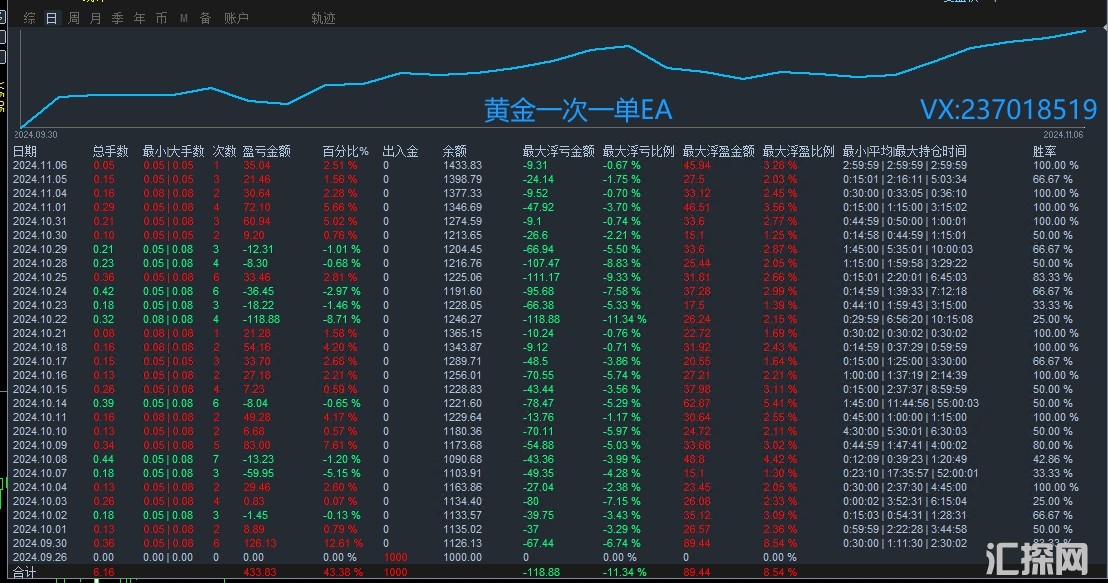Click total profit 433.83 in 合计 row

point(259,572)
